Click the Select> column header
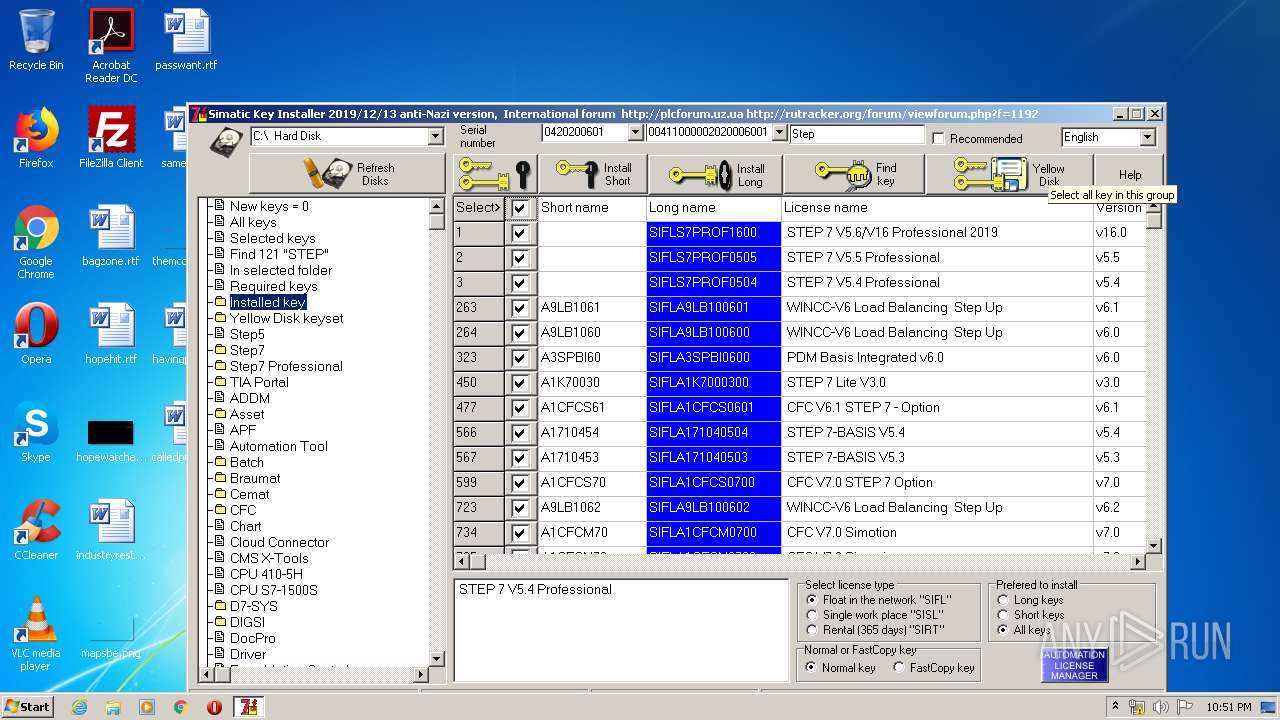Image resolution: width=1280 pixels, height=720 pixels. click(x=478, y=208)
